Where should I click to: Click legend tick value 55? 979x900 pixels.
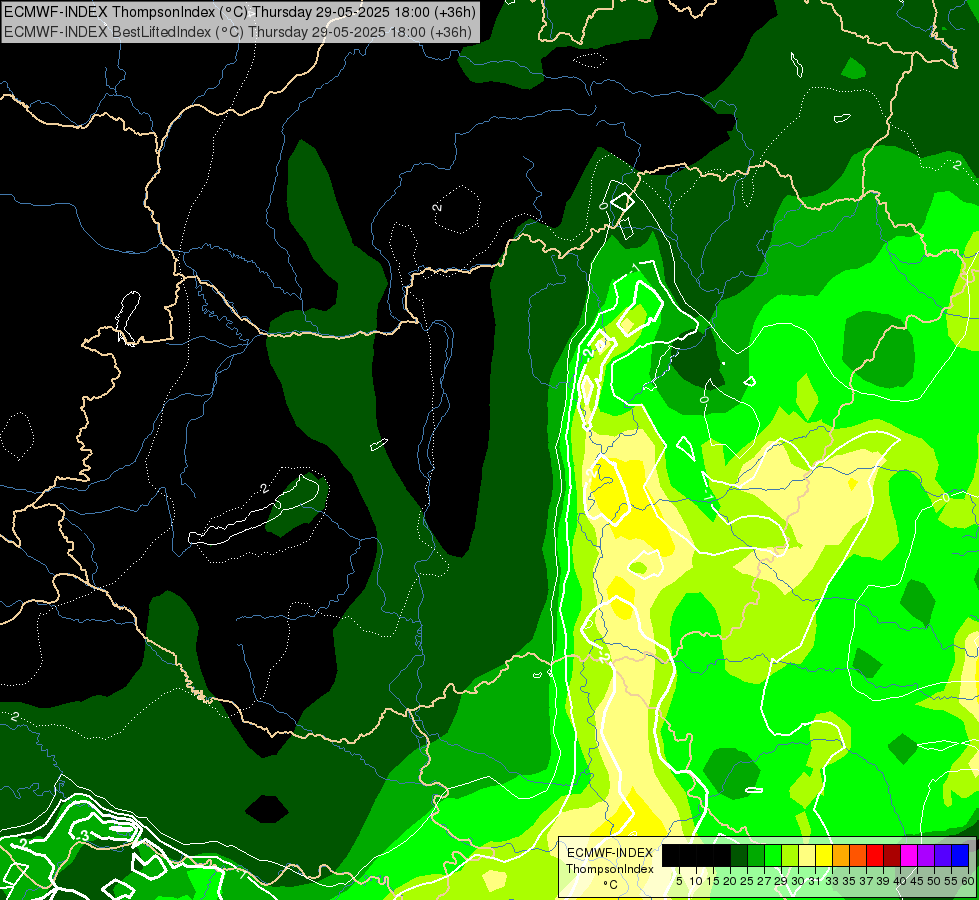(x=951, y=881)
